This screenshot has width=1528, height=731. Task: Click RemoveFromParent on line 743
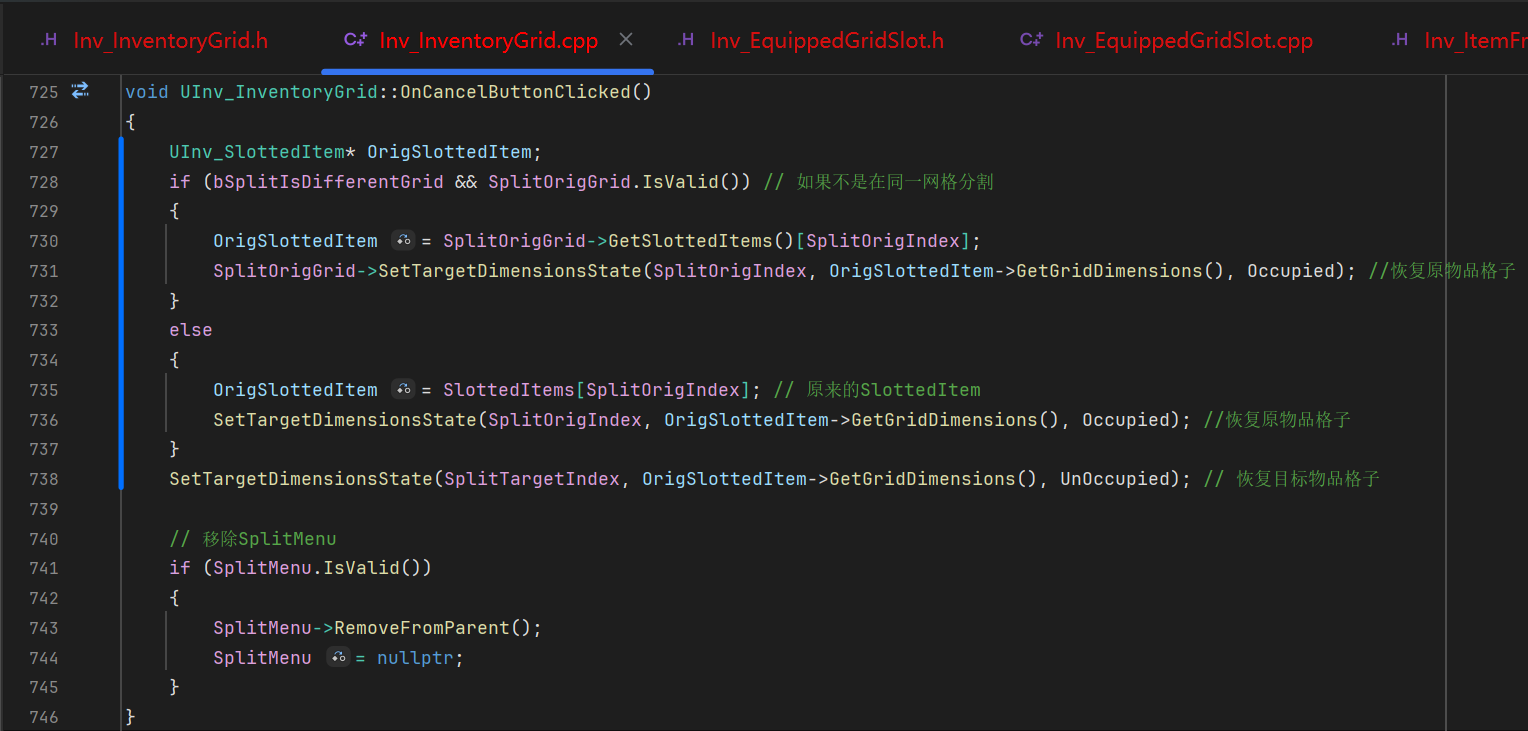(422, 628)
